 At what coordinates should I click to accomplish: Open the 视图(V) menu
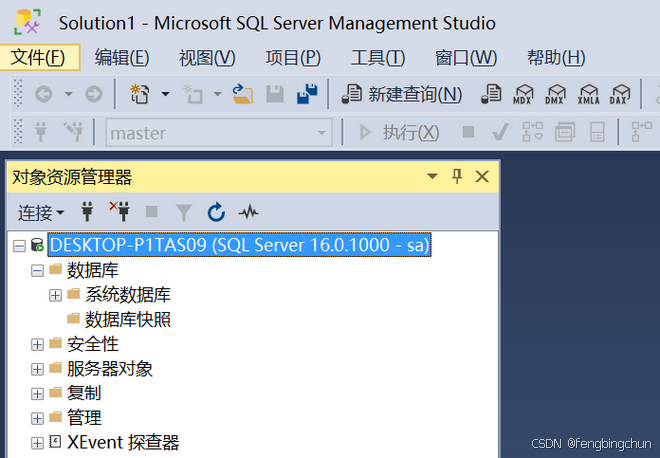click(207, 58)
